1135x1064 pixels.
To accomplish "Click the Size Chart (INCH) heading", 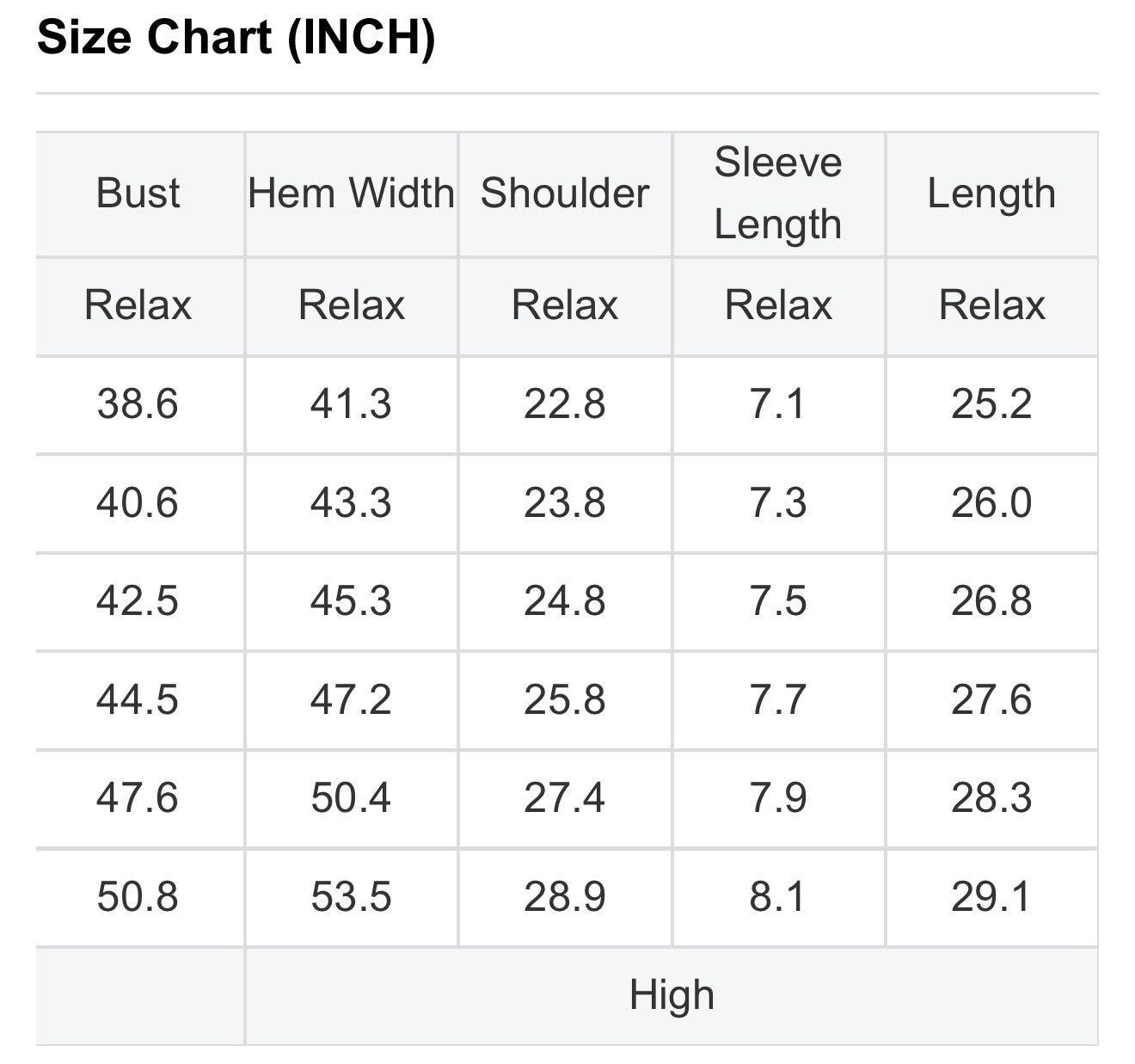I will (x=236, y=37).
